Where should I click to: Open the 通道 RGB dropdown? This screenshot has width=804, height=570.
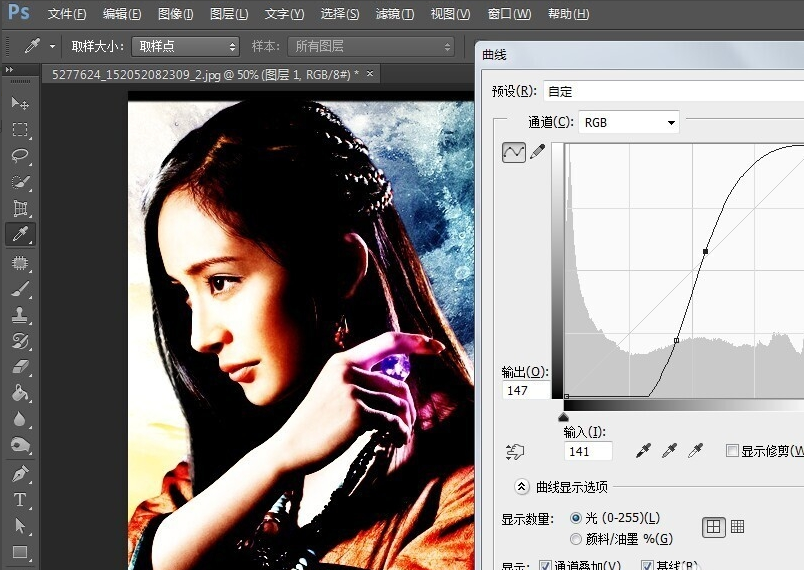[x=629, y=123]
